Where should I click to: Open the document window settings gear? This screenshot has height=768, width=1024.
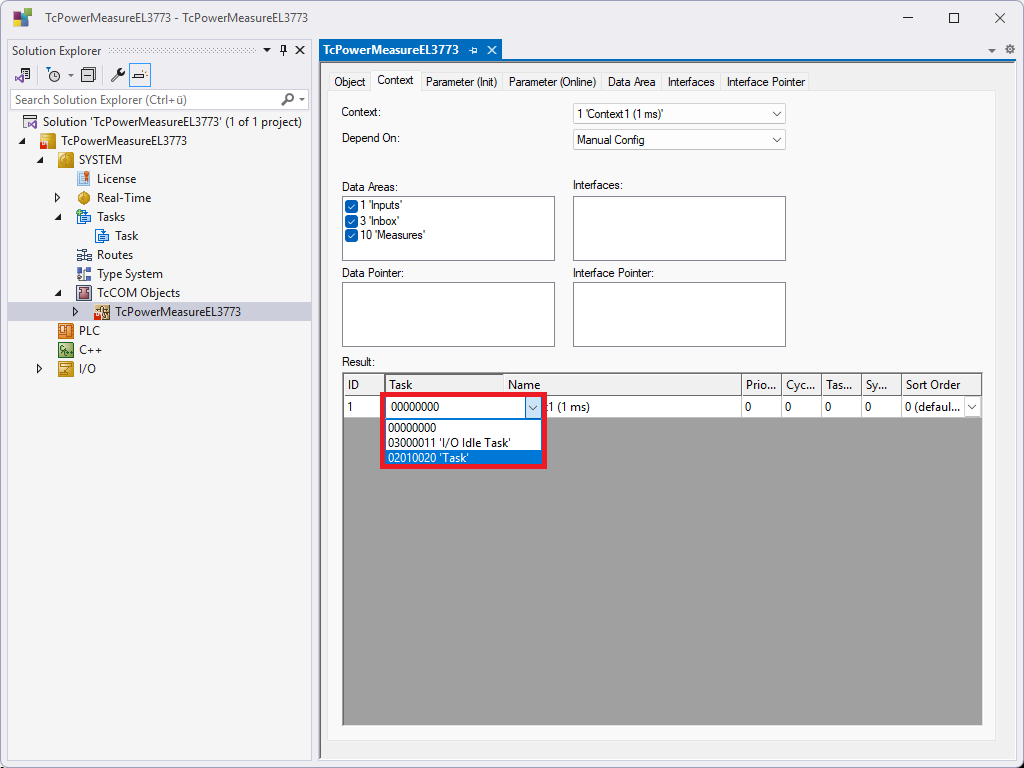tap(1010, 50)
